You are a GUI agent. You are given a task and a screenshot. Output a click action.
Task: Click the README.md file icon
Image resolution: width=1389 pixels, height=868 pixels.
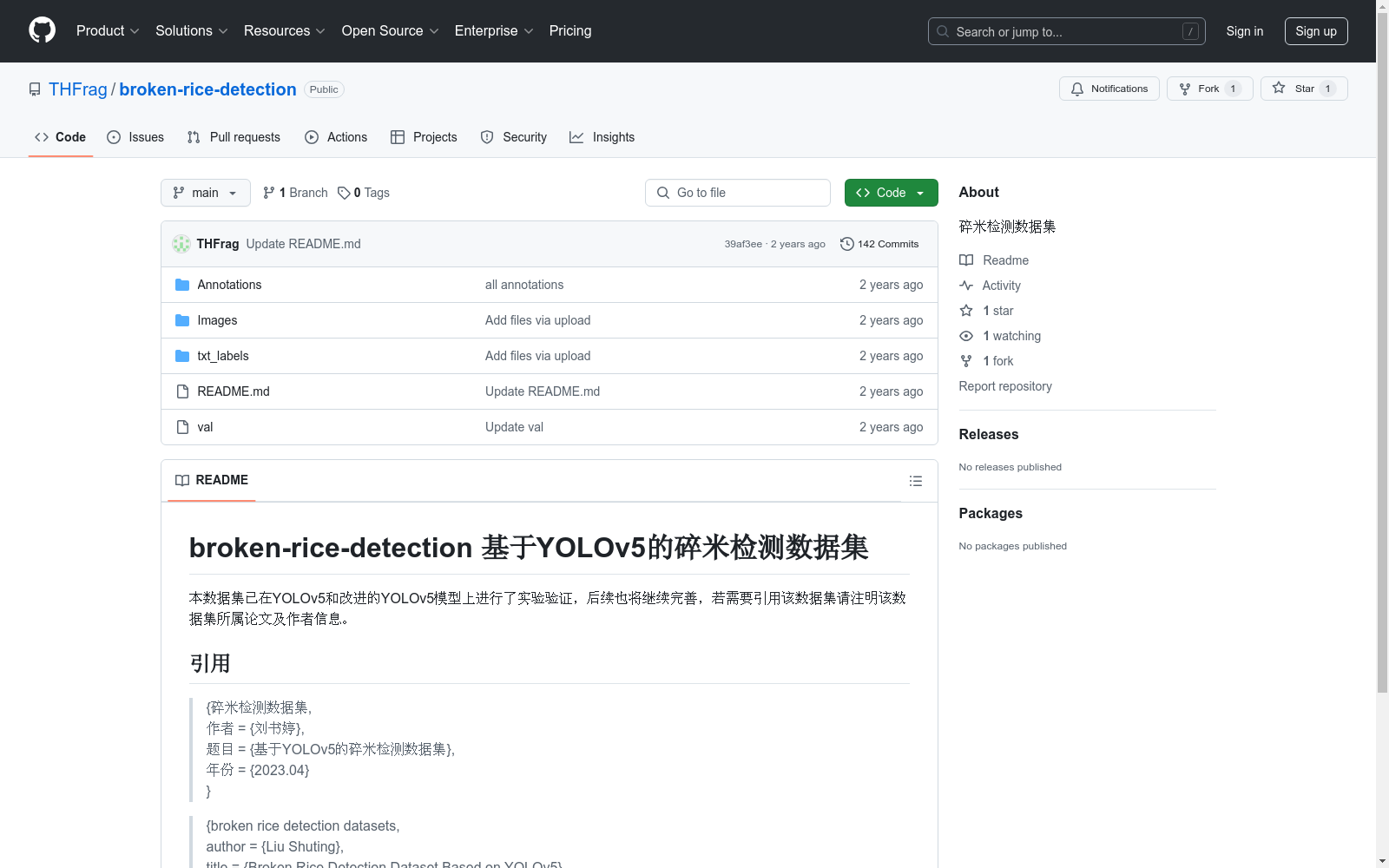[x=182, y=391]
